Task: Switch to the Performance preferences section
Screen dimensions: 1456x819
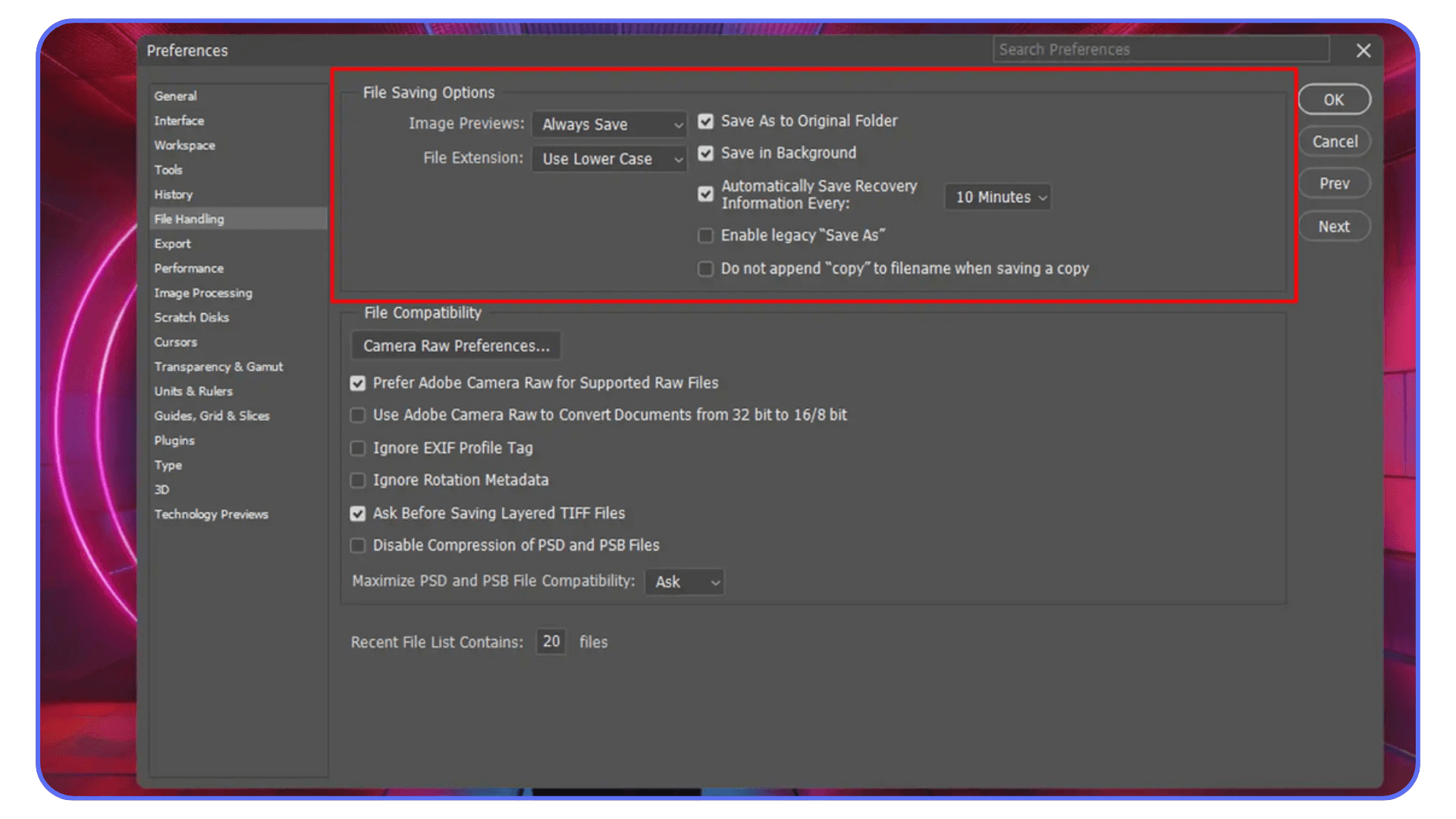Action: [189, 268]
